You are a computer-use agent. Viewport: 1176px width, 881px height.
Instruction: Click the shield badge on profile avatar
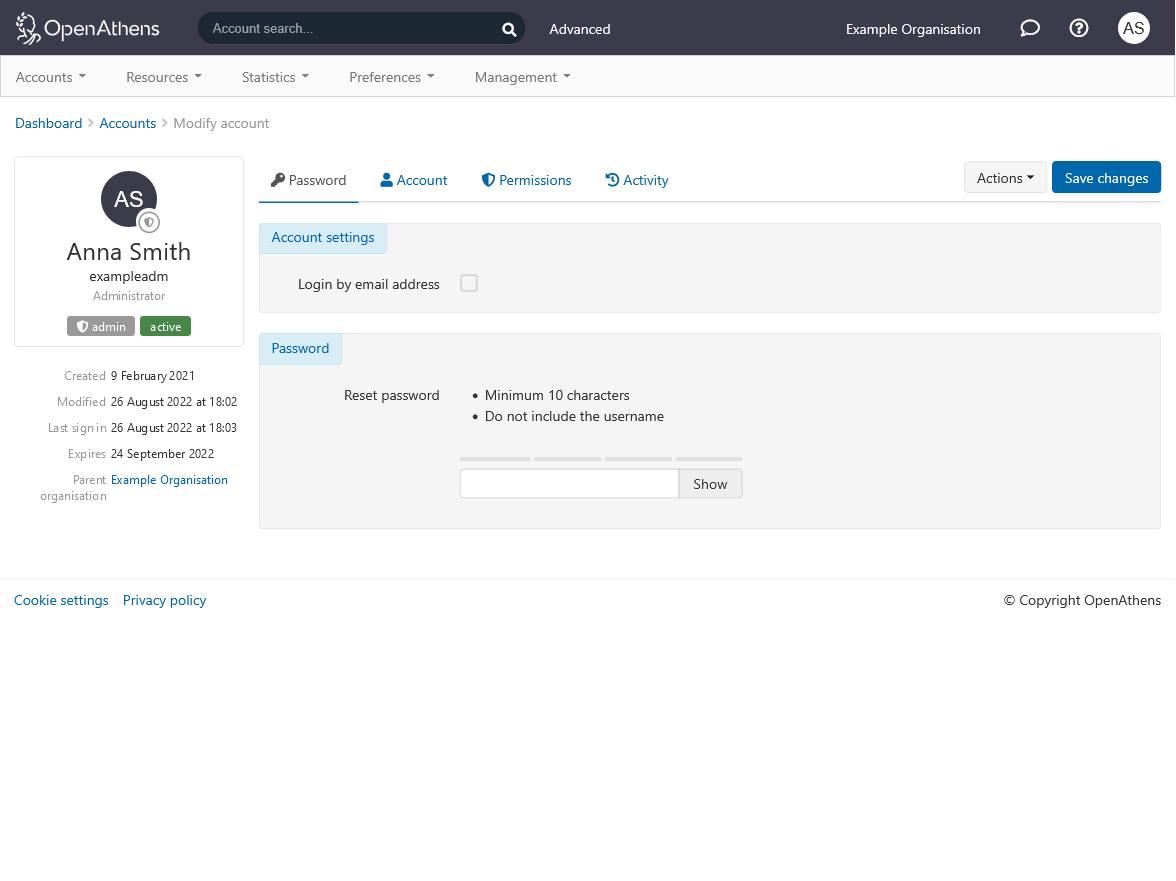148,222
